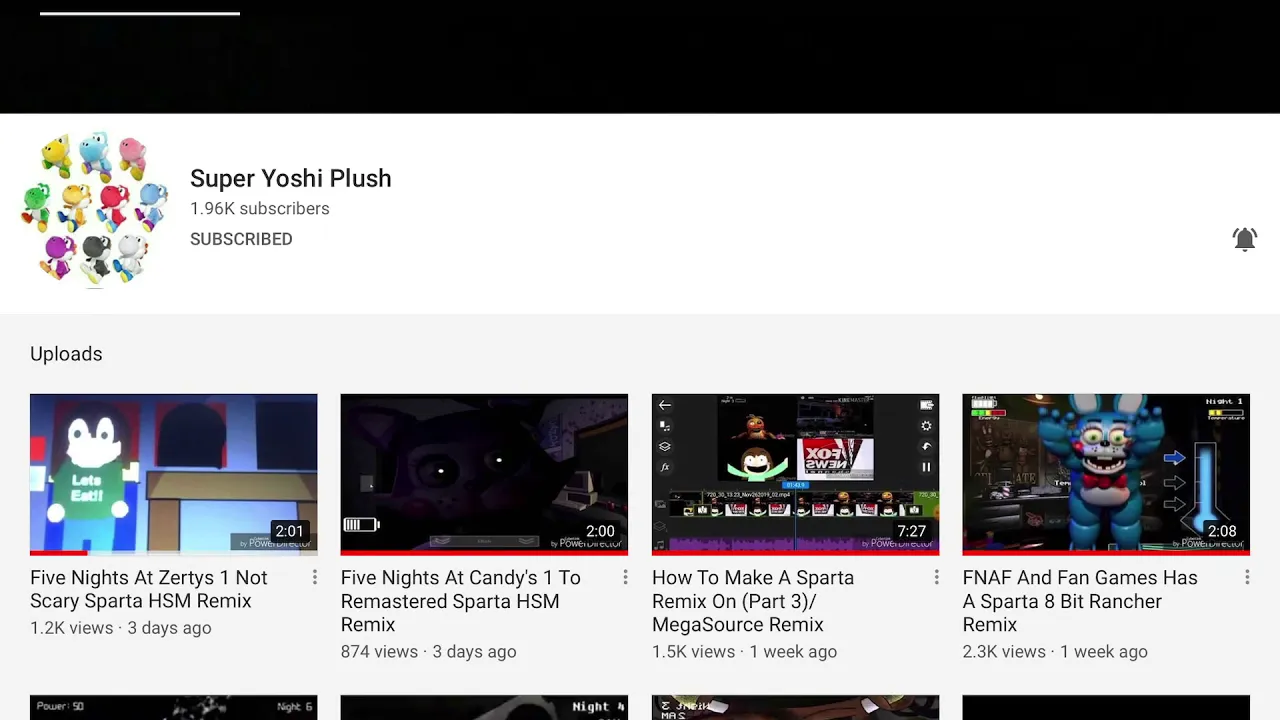
Task: Open options menu for Five Nights At Candy's video
Action: tap(625, 577)
